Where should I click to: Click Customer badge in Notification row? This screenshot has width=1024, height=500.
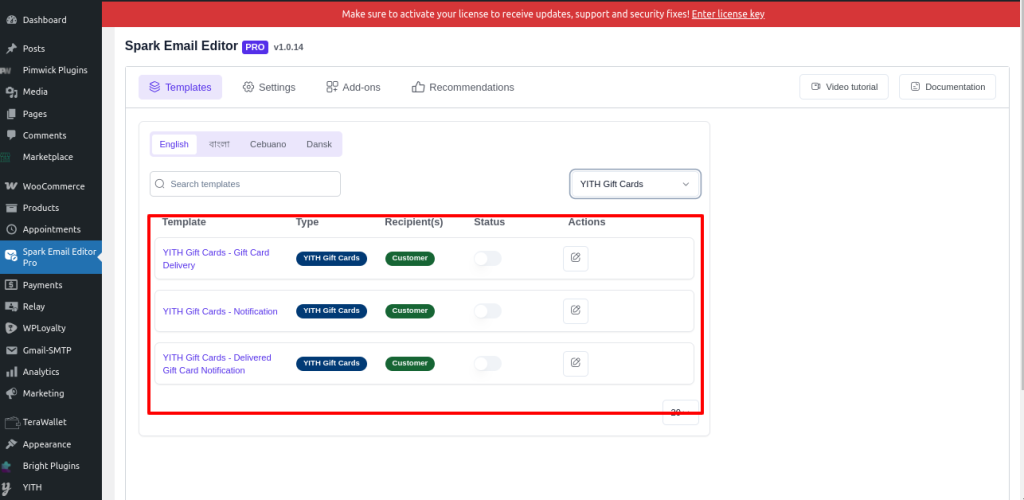pos(410,311)
